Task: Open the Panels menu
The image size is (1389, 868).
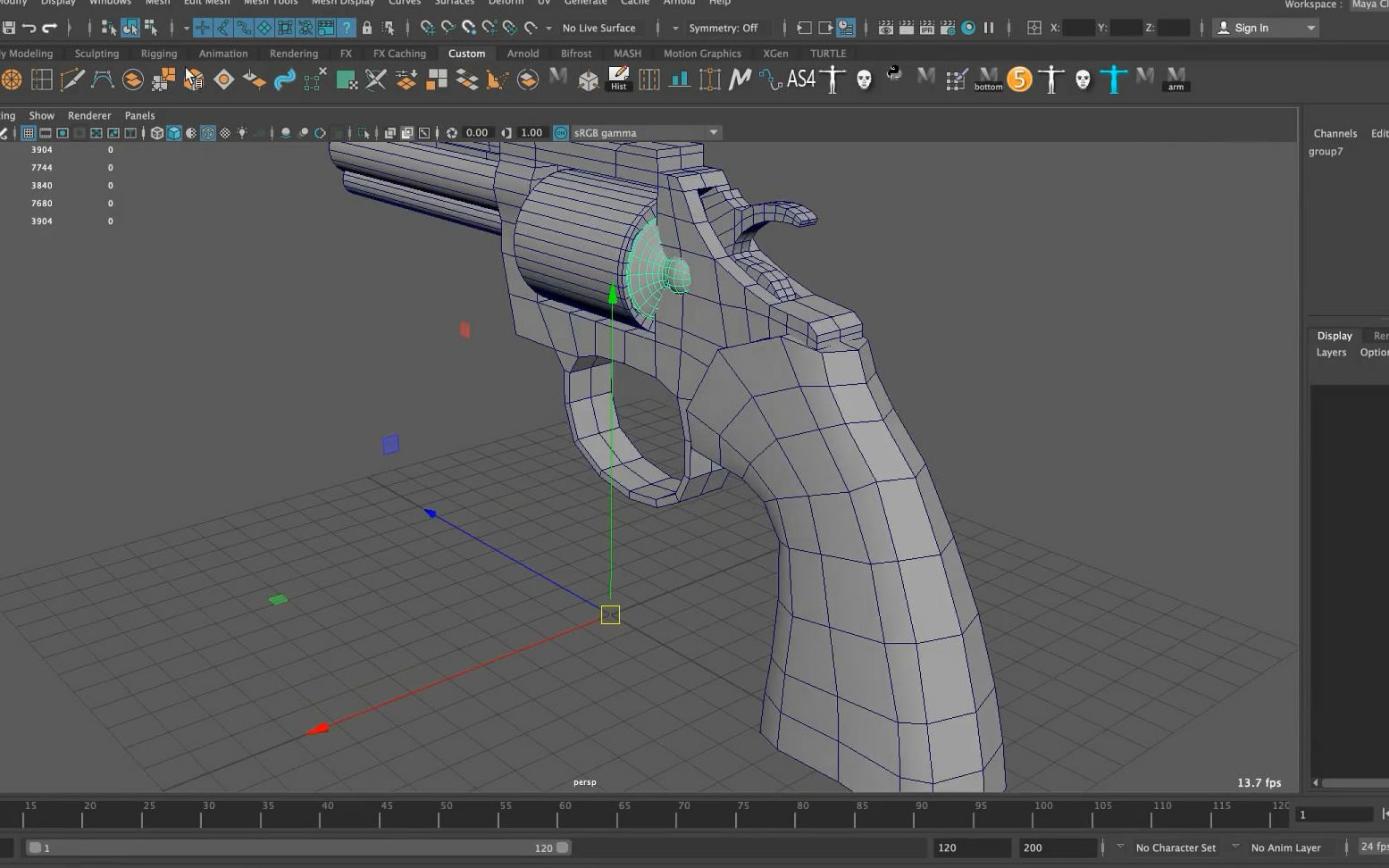Action: [139, 115]
